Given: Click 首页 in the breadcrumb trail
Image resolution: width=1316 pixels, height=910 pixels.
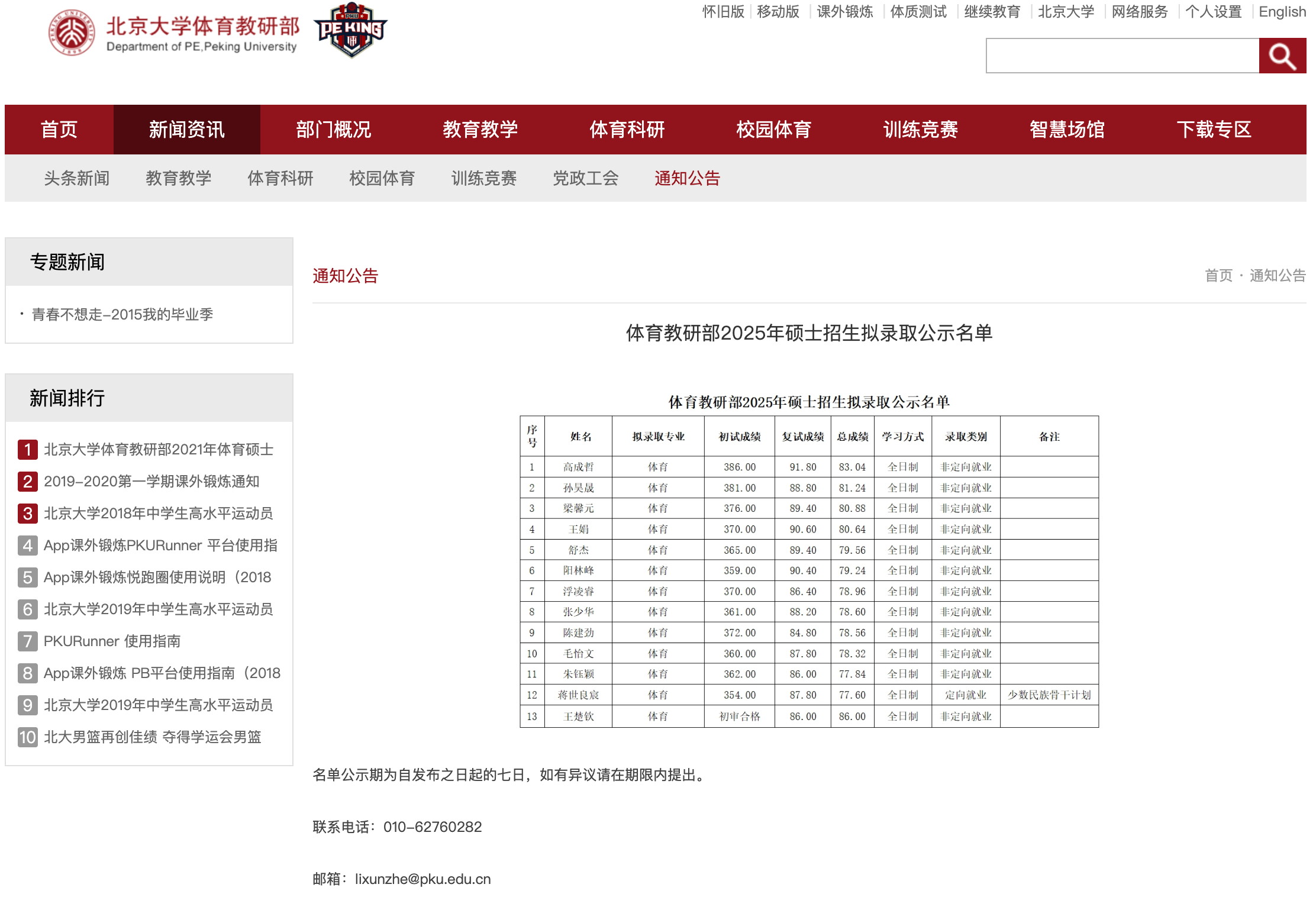Looking at the screenshot, I should click(x=1218, y=276).
